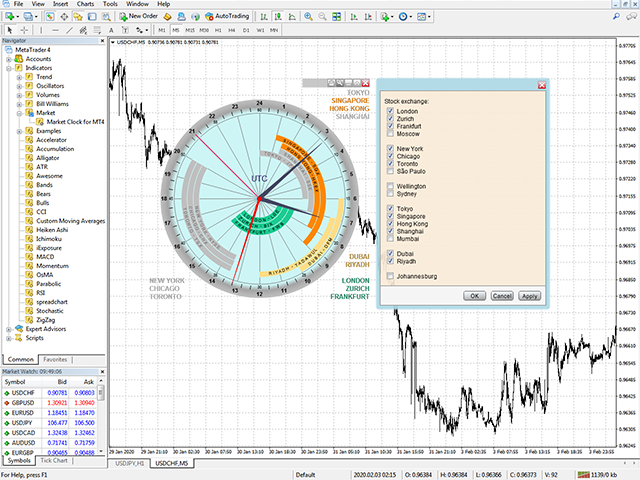Switch to bar chart icon
The width and height of the screenshot is (640, 480).
click(264, 16)
